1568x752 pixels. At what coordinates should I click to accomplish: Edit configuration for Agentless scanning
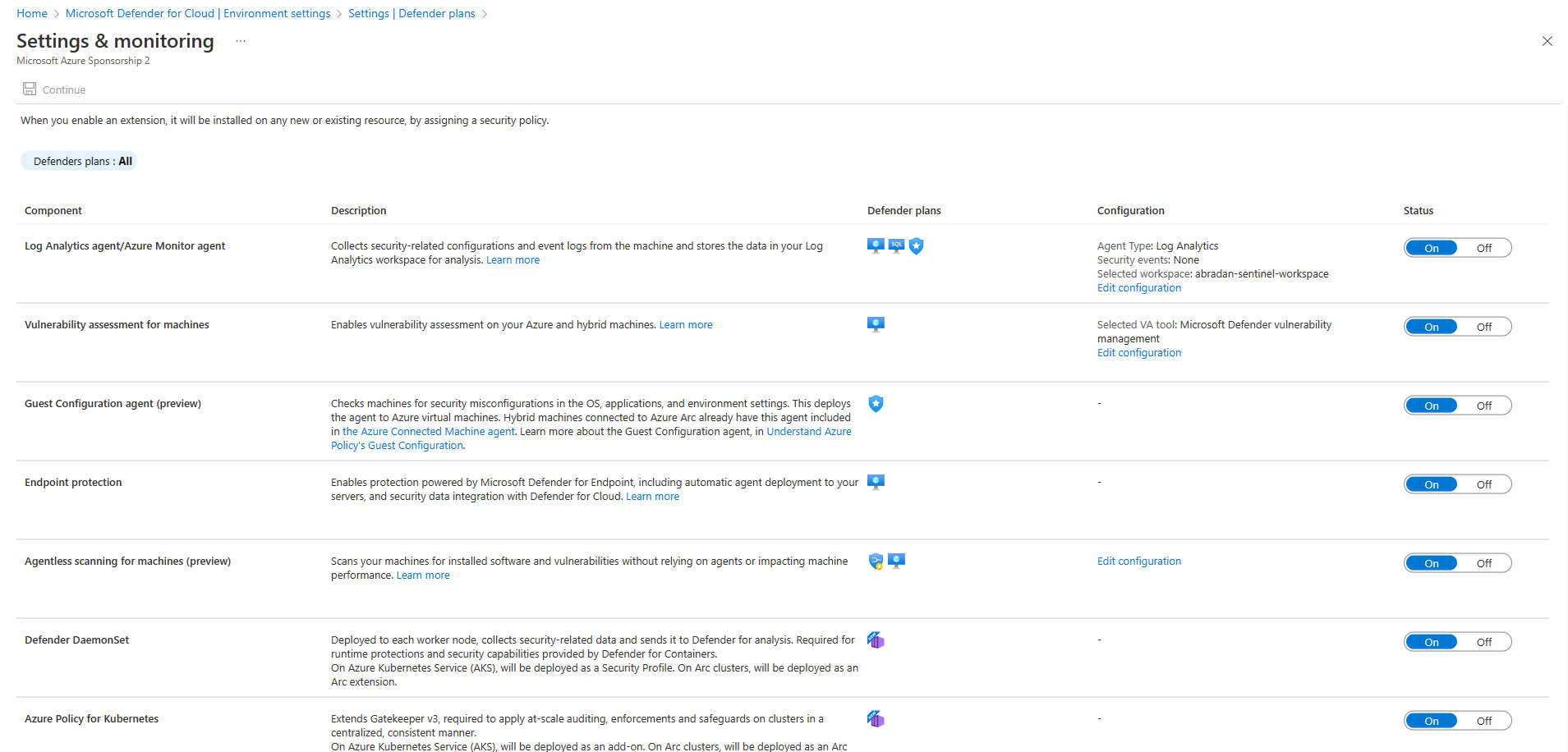pos(1139,561)
